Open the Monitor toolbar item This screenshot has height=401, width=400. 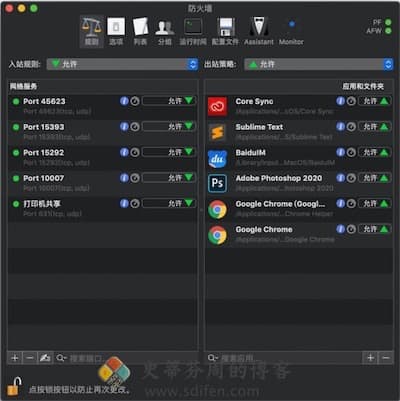(x=291, y=31)
